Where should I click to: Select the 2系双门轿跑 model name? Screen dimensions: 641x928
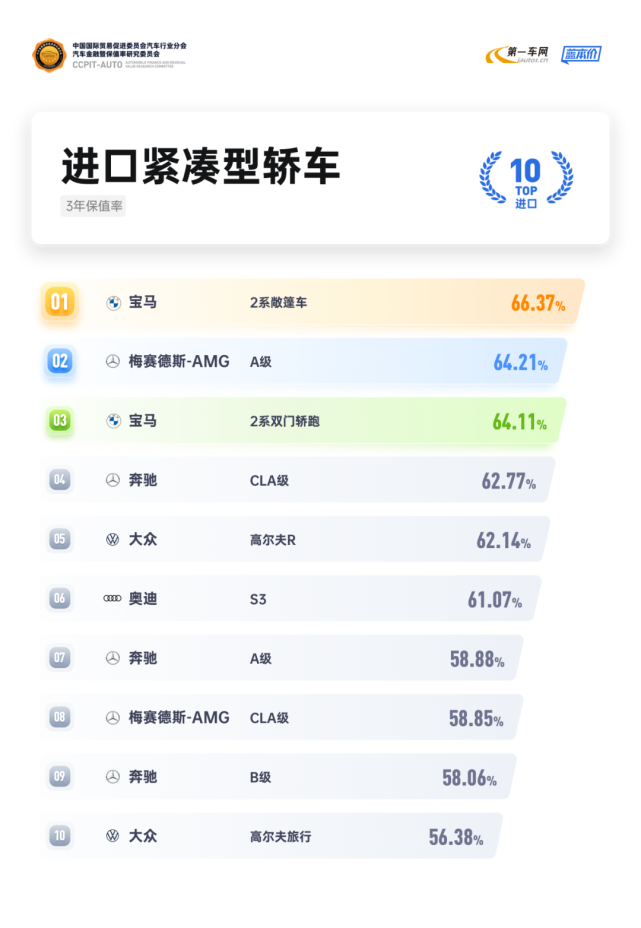285,421
